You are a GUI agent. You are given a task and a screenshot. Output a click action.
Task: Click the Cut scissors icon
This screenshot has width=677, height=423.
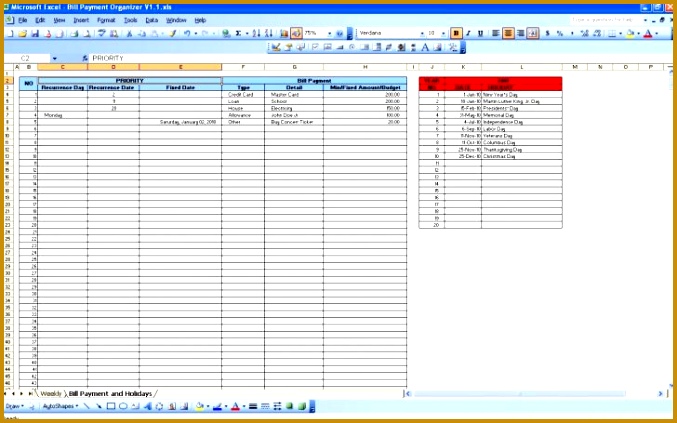pos(129,33)
